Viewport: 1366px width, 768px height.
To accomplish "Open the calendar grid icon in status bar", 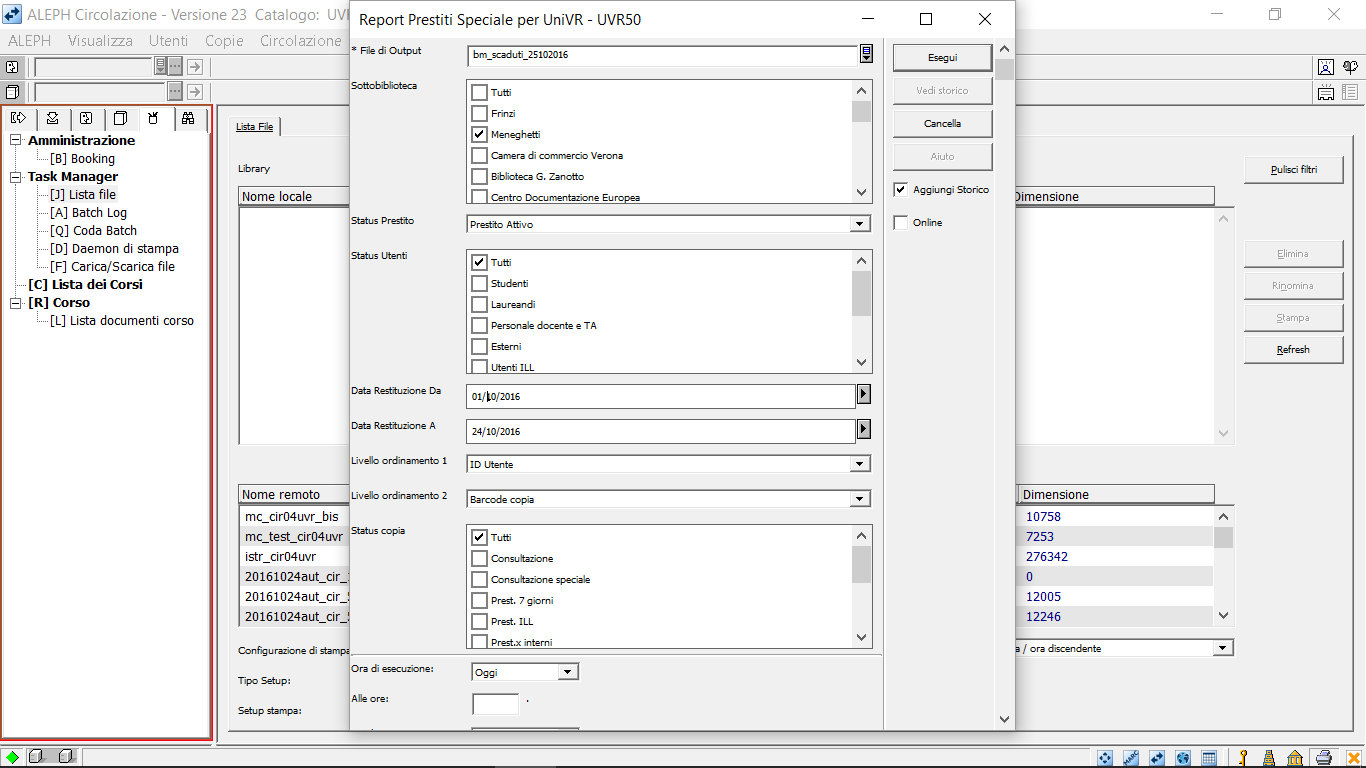I will 1209,758.
